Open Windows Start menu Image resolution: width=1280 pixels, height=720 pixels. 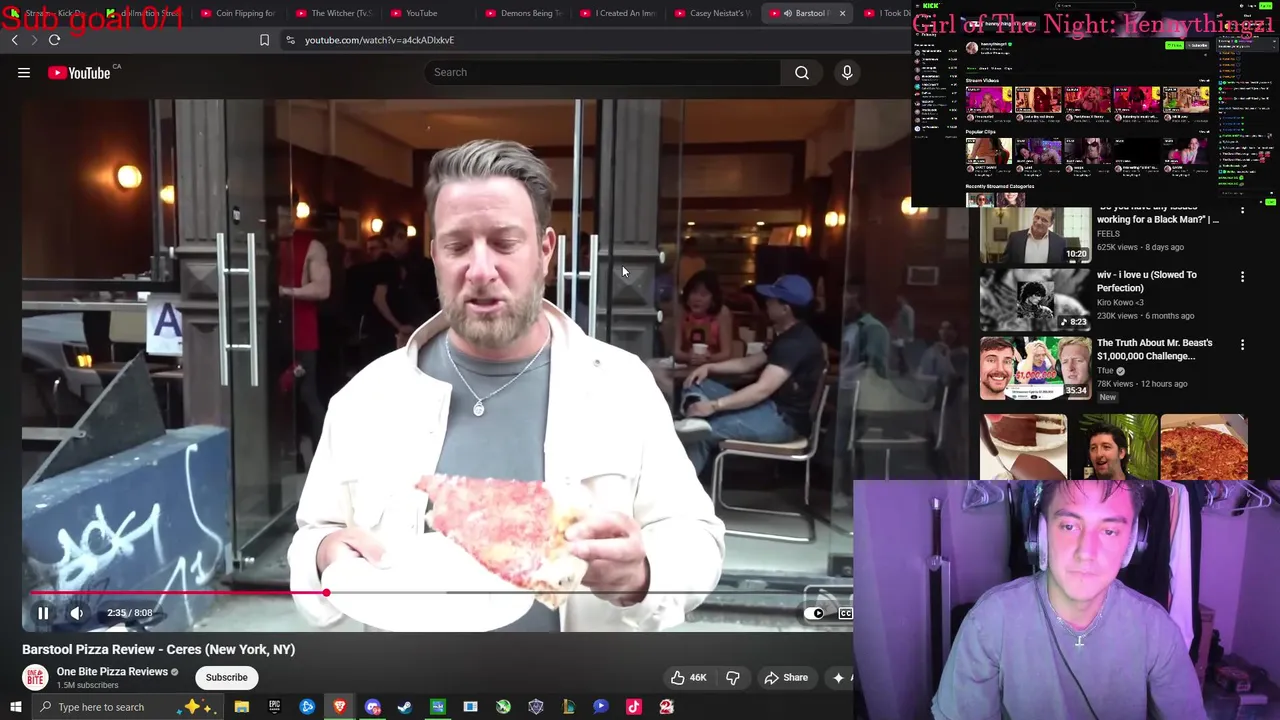(15, 707)
